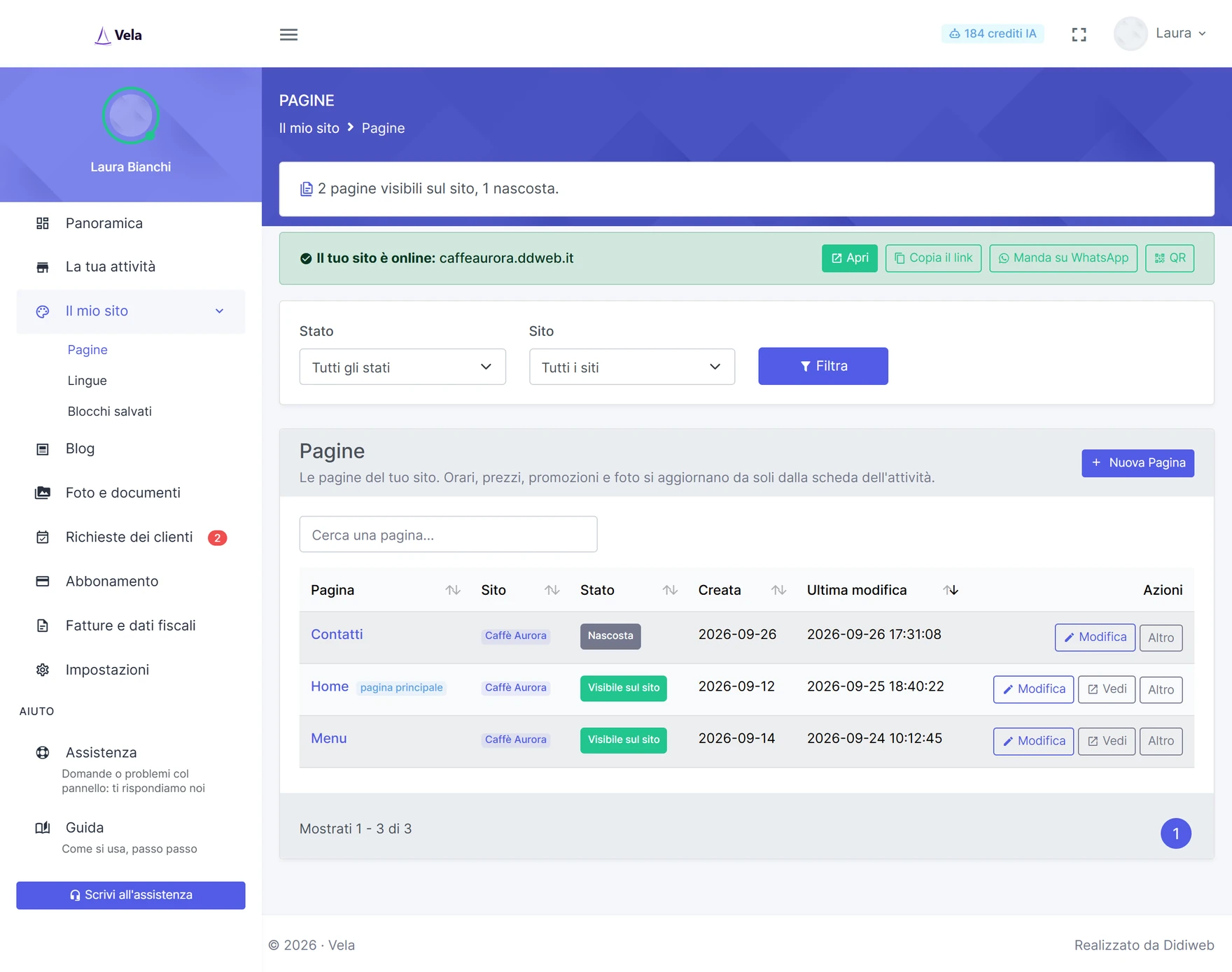Screen dimensions: 1232x972
Task: Send site via Manda su WhatsApp
Action: click(1063, 258)
